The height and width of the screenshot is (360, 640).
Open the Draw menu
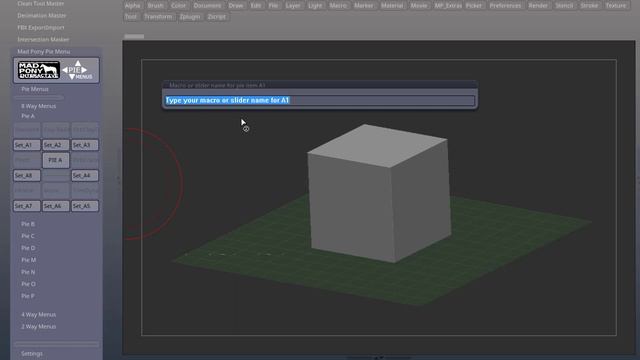click(236, 6)
